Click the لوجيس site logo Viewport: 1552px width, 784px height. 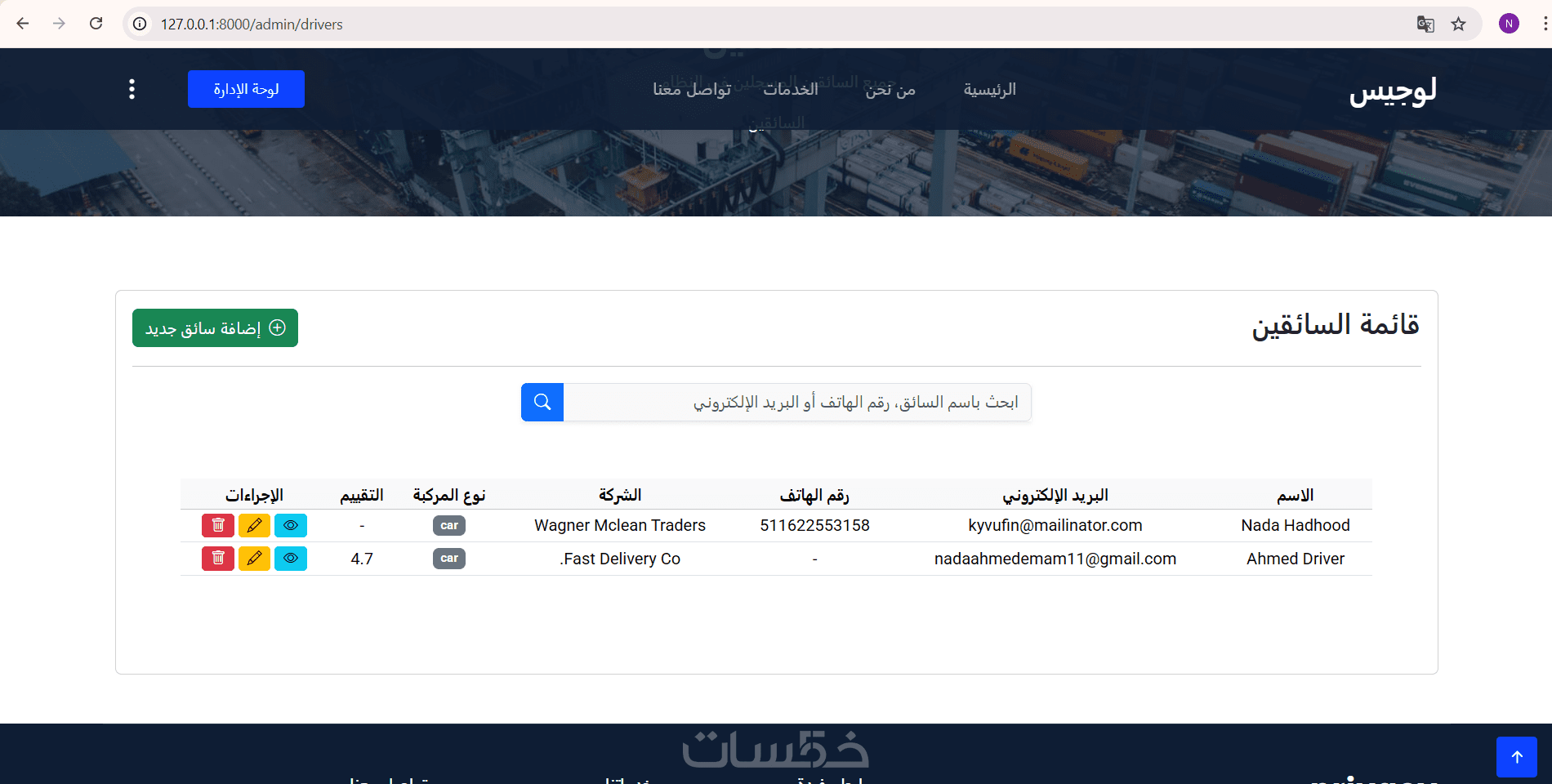[x=1393, y=90]
